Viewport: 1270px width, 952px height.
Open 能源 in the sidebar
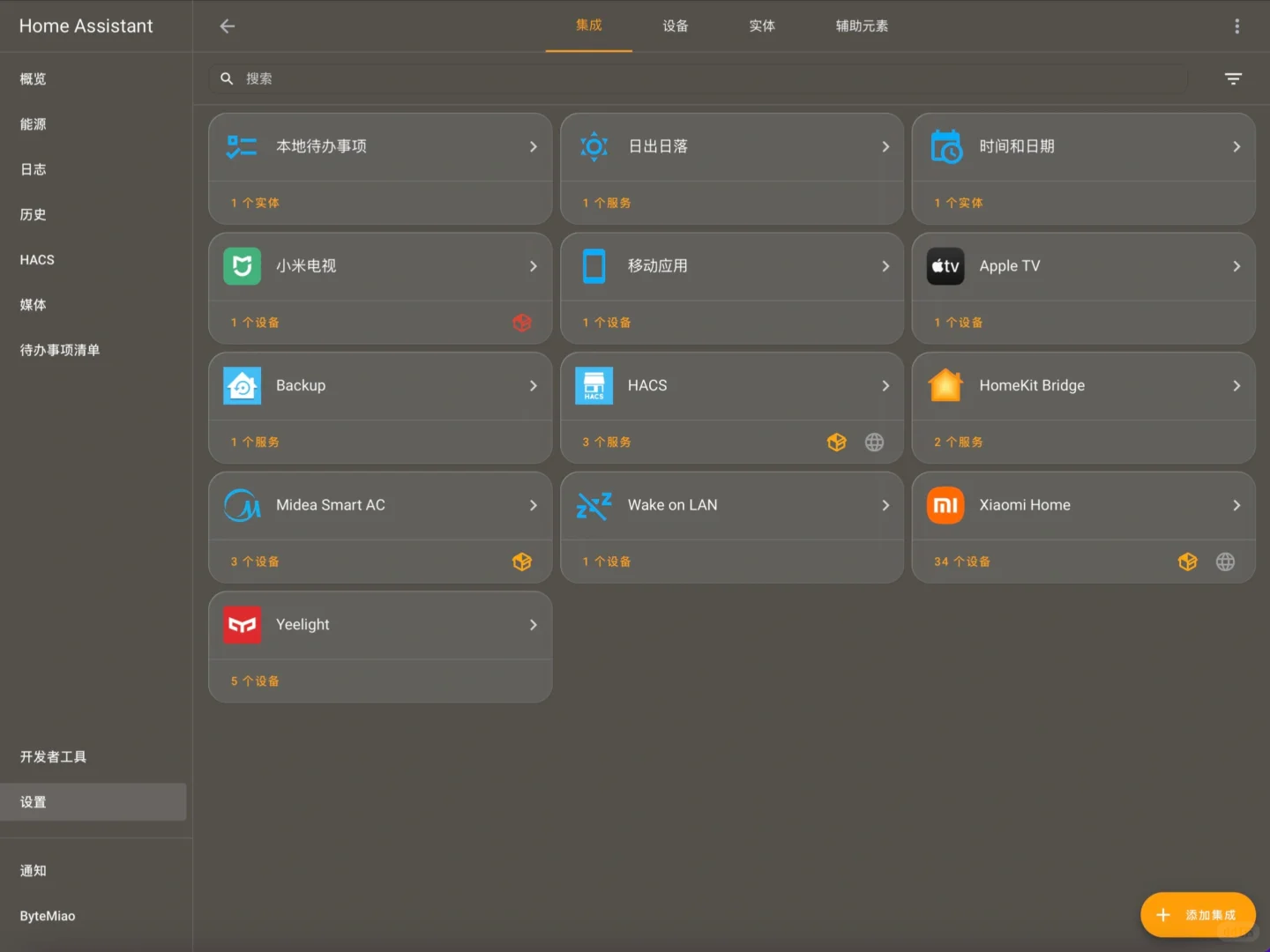pyautogui.click(x=93, y=124)
